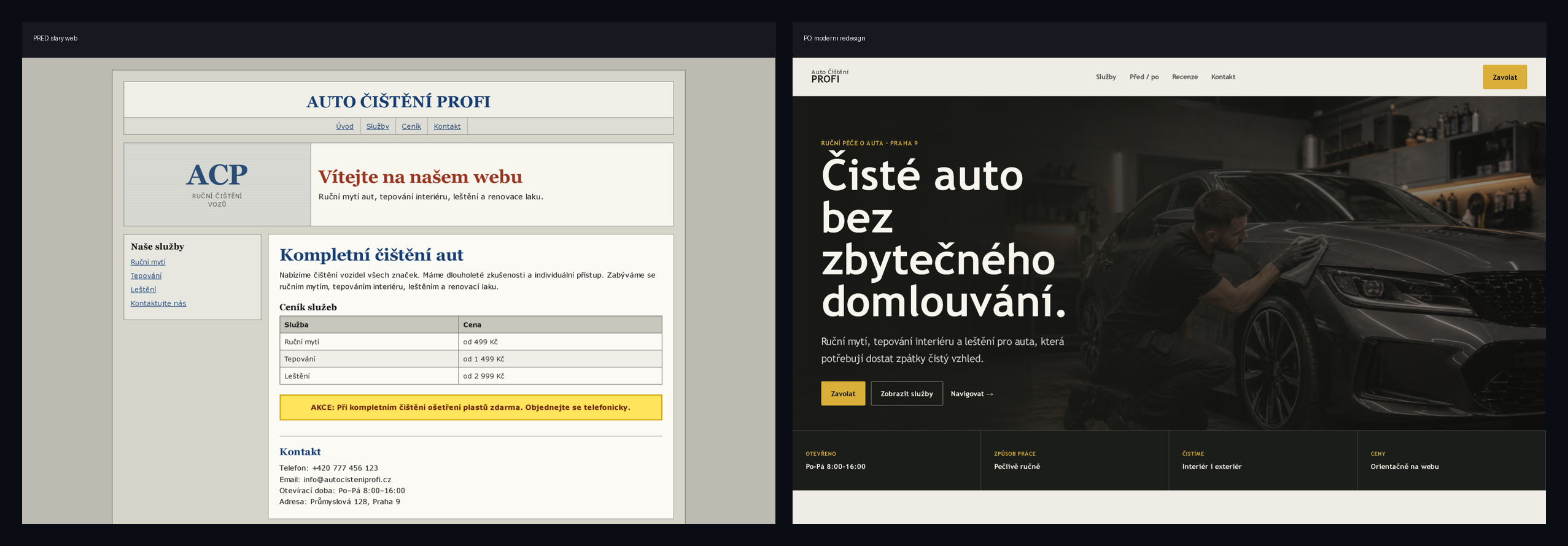Screen dimensions: 1568x546
Task: Select the Služba table header cell
Action: pos(369,325)
